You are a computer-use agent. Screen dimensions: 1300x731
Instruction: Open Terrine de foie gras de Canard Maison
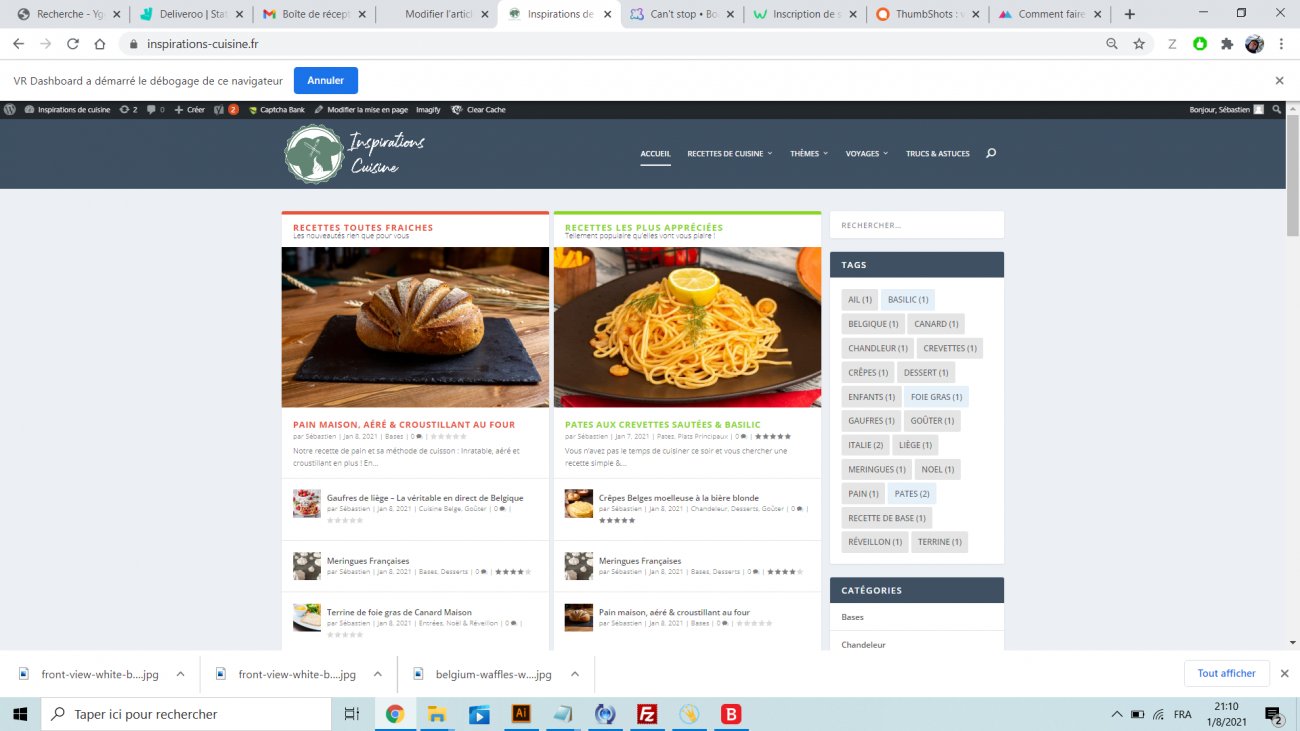tap(399, 612)
